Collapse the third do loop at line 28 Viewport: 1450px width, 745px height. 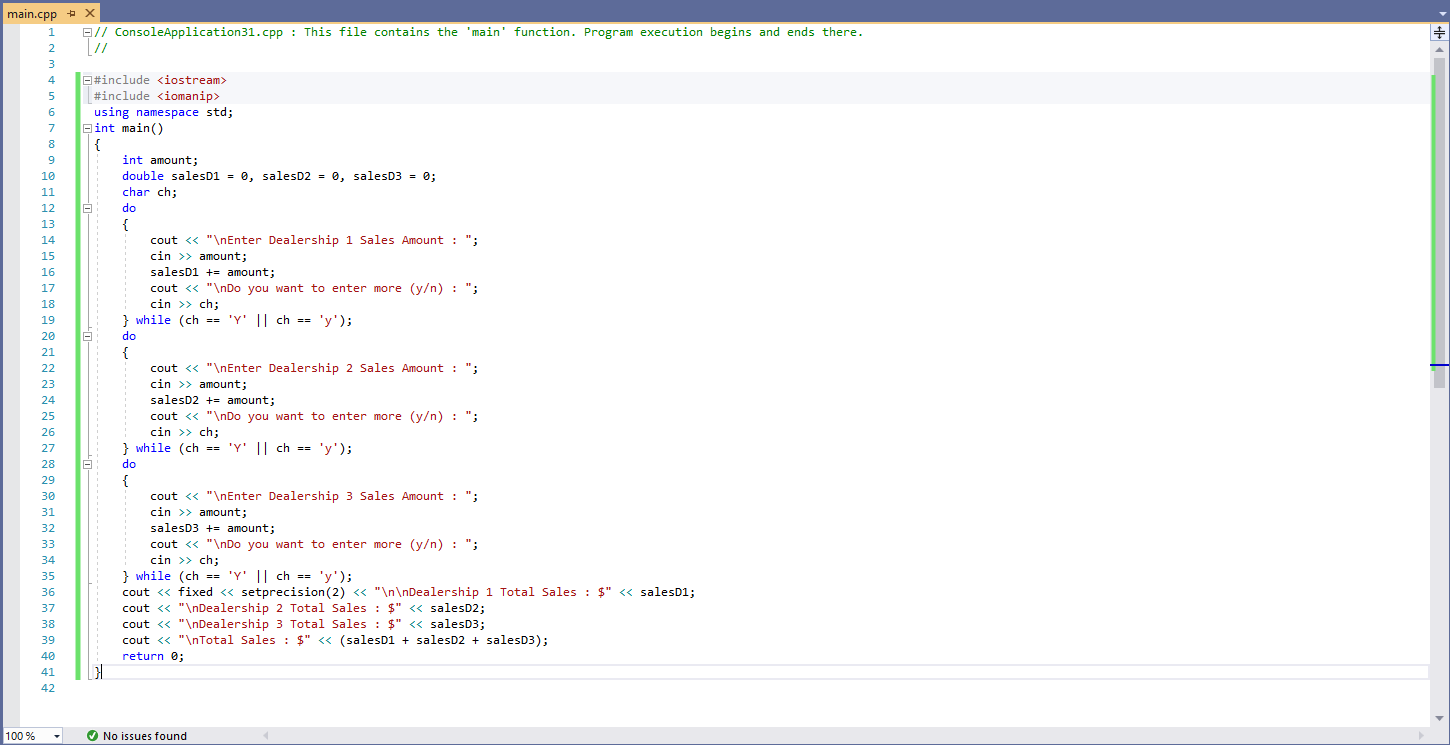coord(88,464)
